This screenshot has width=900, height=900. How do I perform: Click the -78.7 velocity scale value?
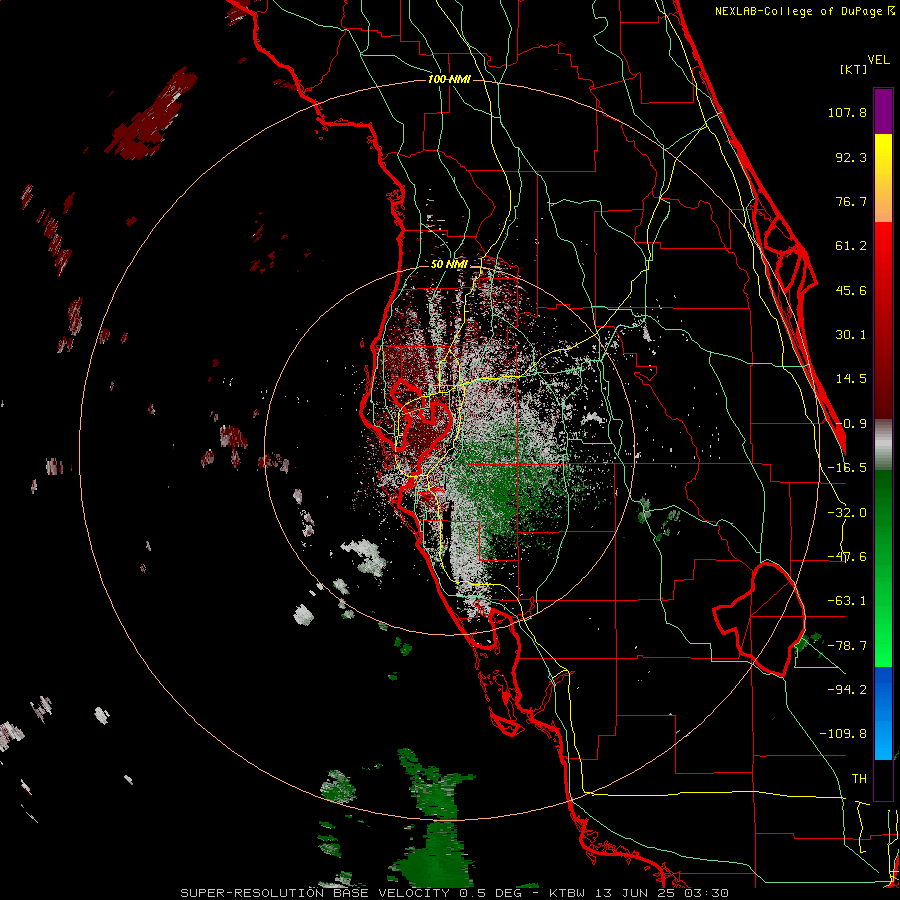pos(847,646)
